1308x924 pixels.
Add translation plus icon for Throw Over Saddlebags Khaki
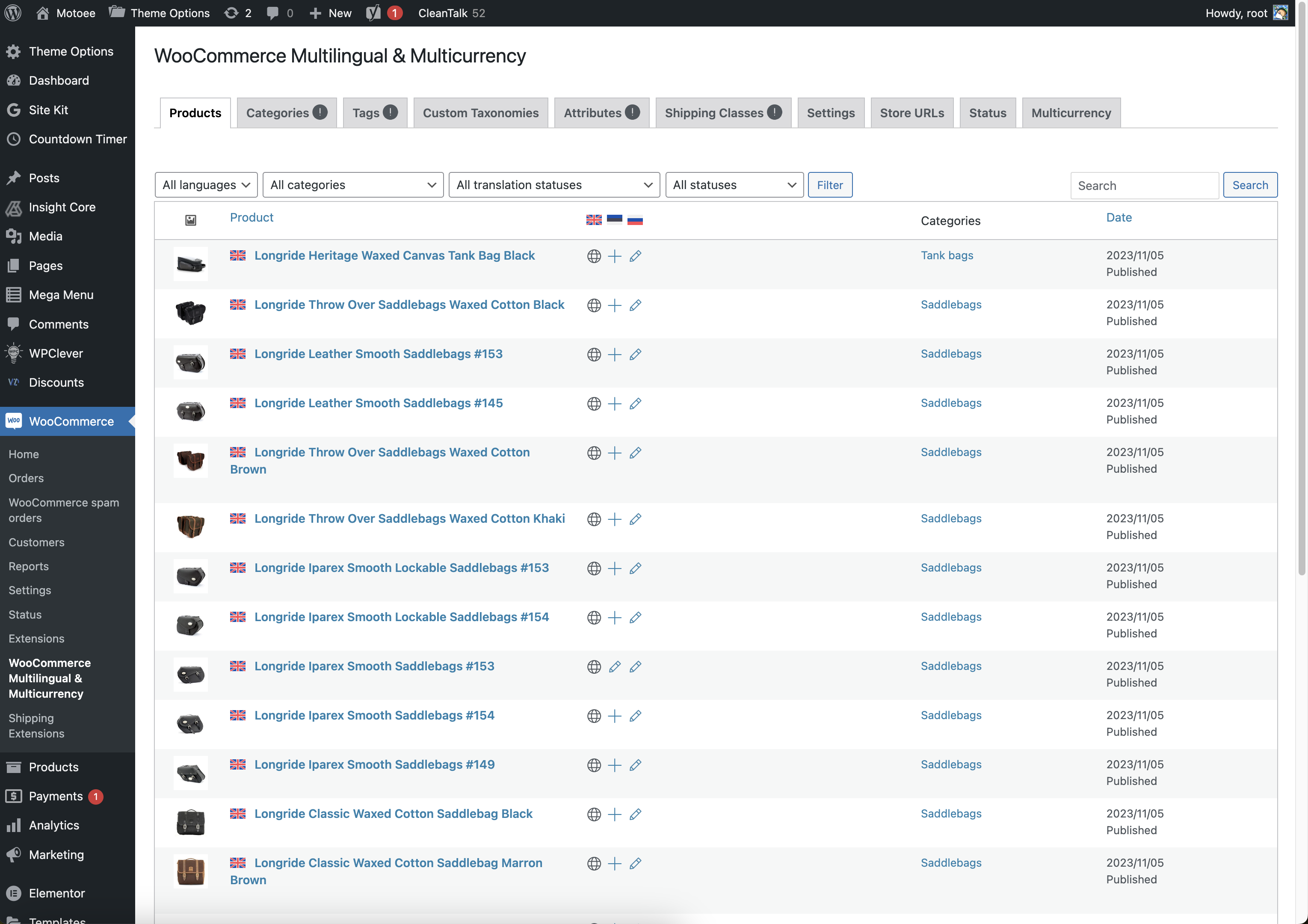(614, 519)
